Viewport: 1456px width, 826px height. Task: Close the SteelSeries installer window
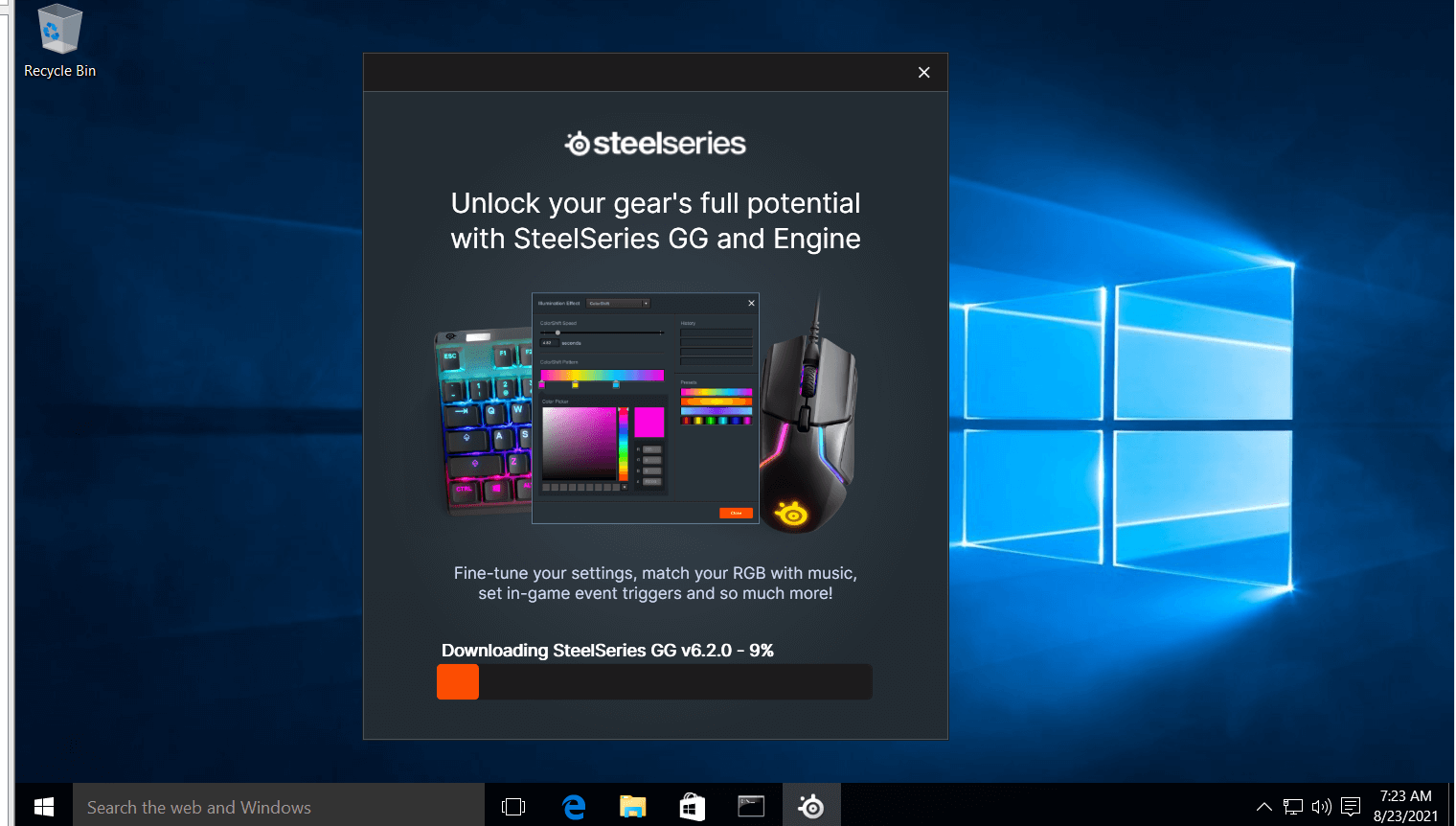[923, 73]
